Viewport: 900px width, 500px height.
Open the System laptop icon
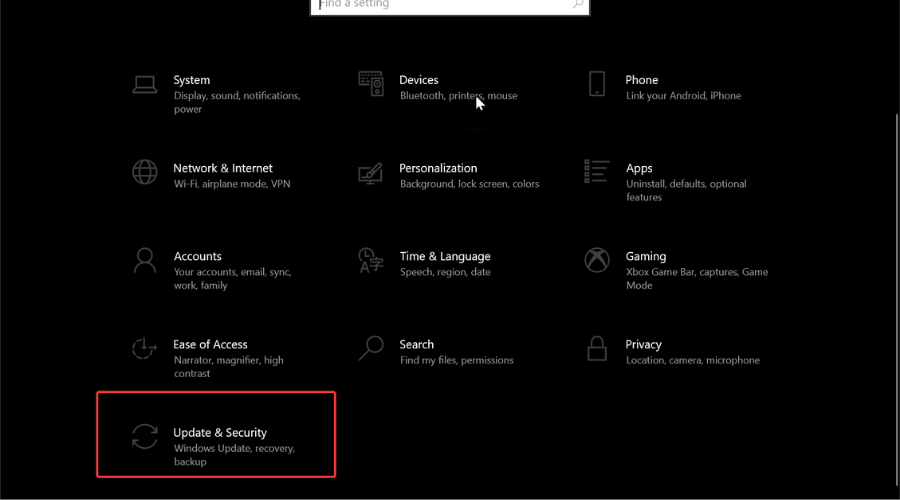click(x=145, y=84)
